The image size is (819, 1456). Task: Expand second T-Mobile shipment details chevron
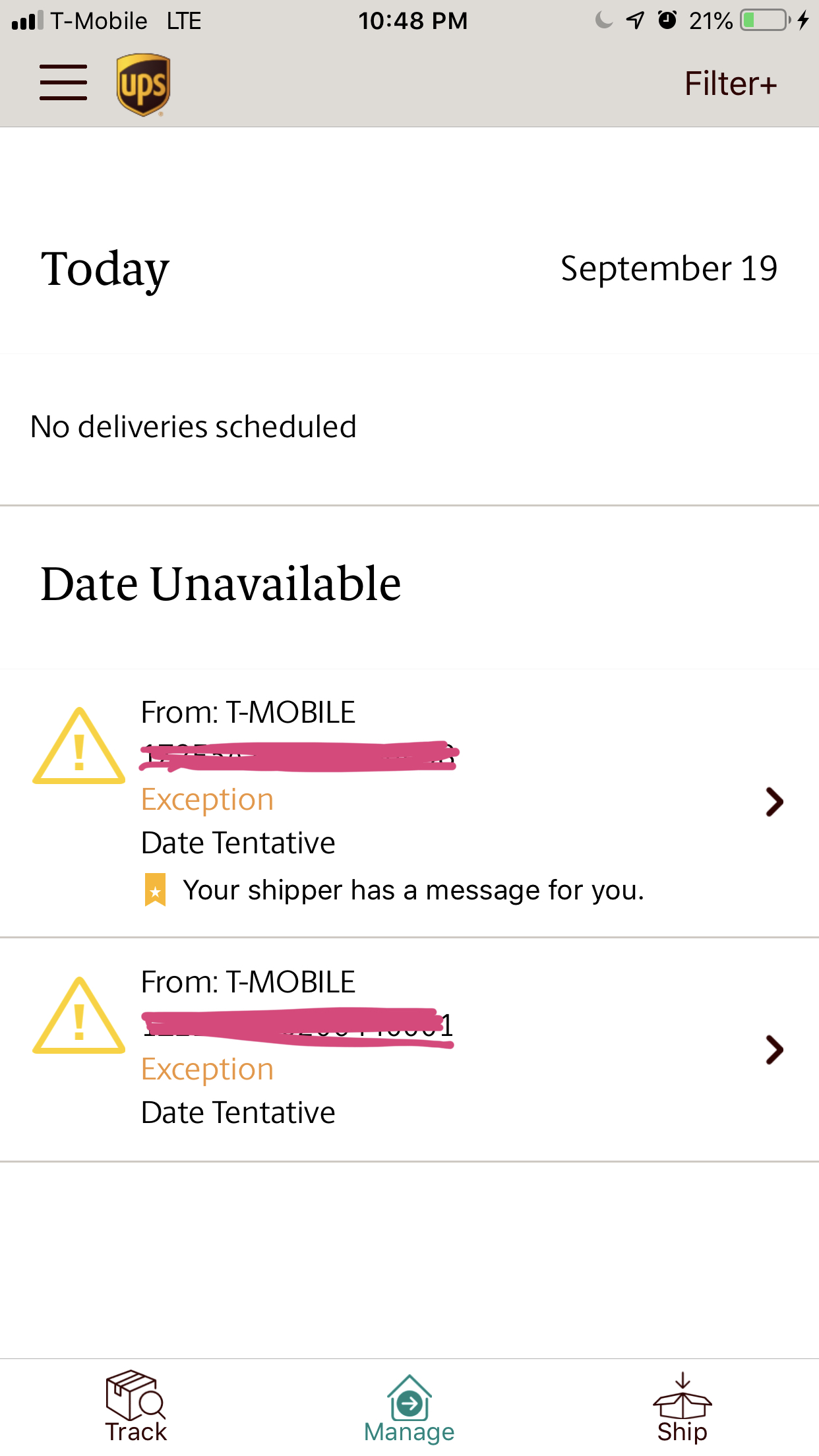pyautogui.click(x=774, y=1050)
